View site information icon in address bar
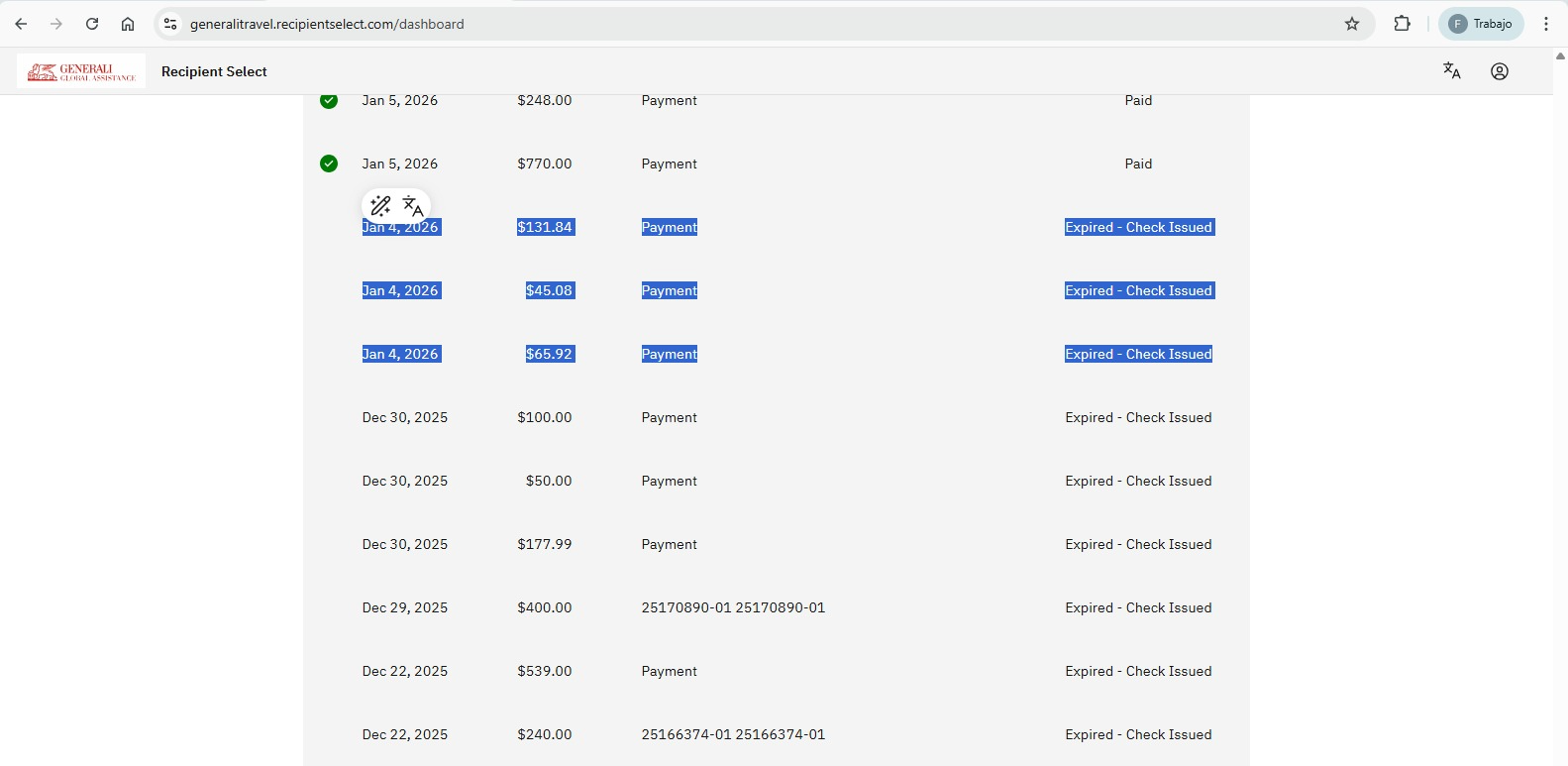This screenshot has height=766, width=1568. [x=170, y=24]
